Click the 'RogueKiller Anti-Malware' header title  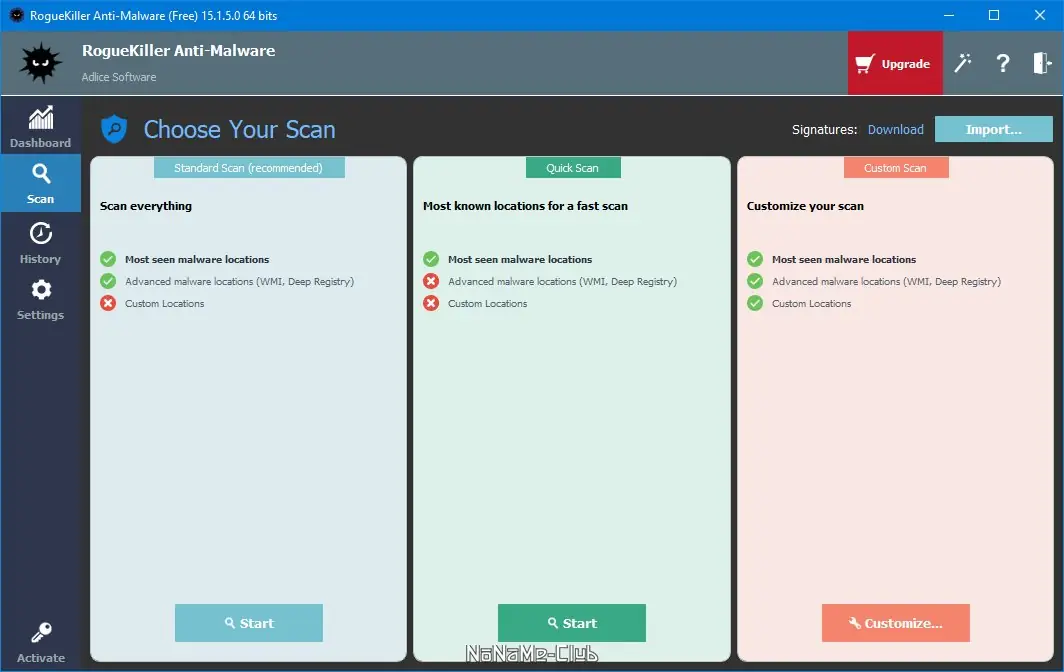point(178,51)
